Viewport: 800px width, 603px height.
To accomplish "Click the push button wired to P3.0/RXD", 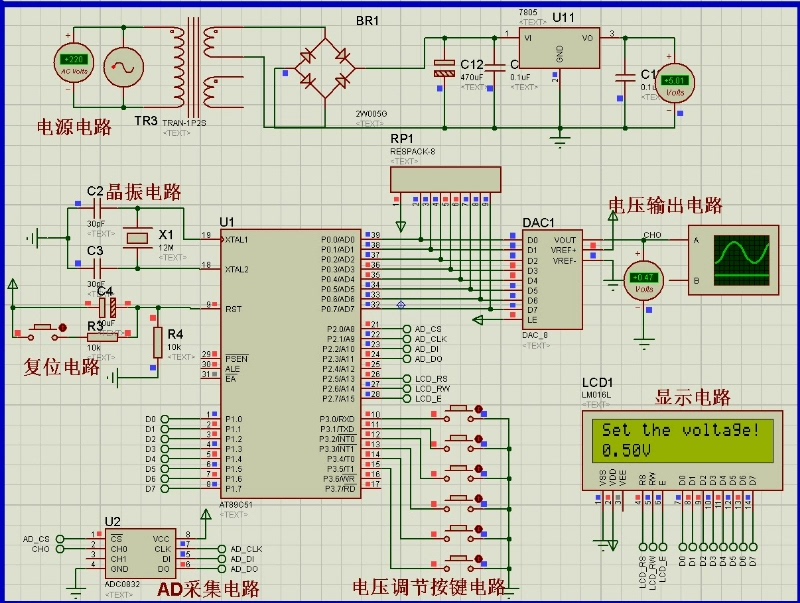I will [462, 413].
